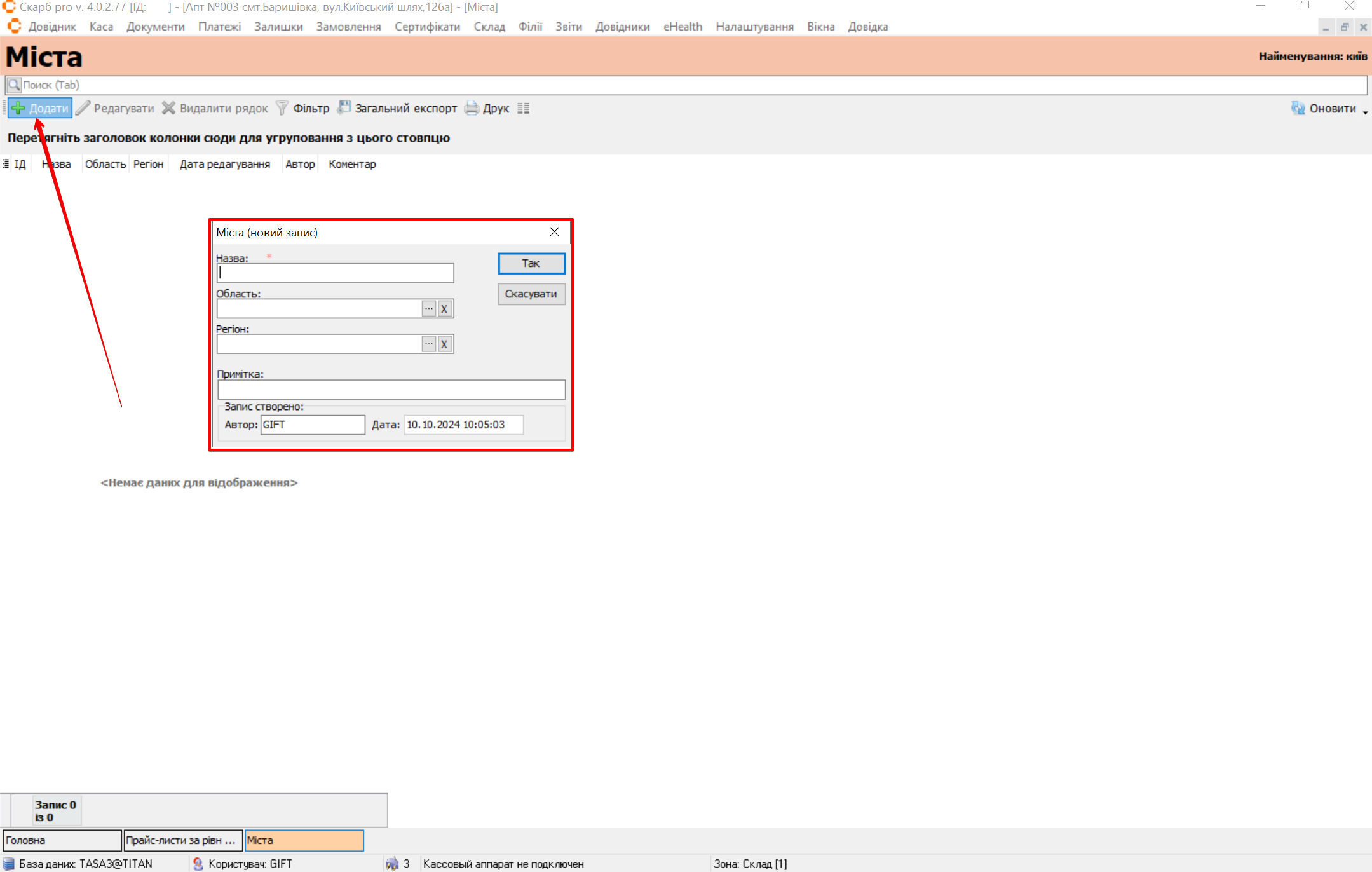This screenshot has height=872, width=1372.
Task: Click the Видалити рядок cross icon
Action: pos(168,108)
